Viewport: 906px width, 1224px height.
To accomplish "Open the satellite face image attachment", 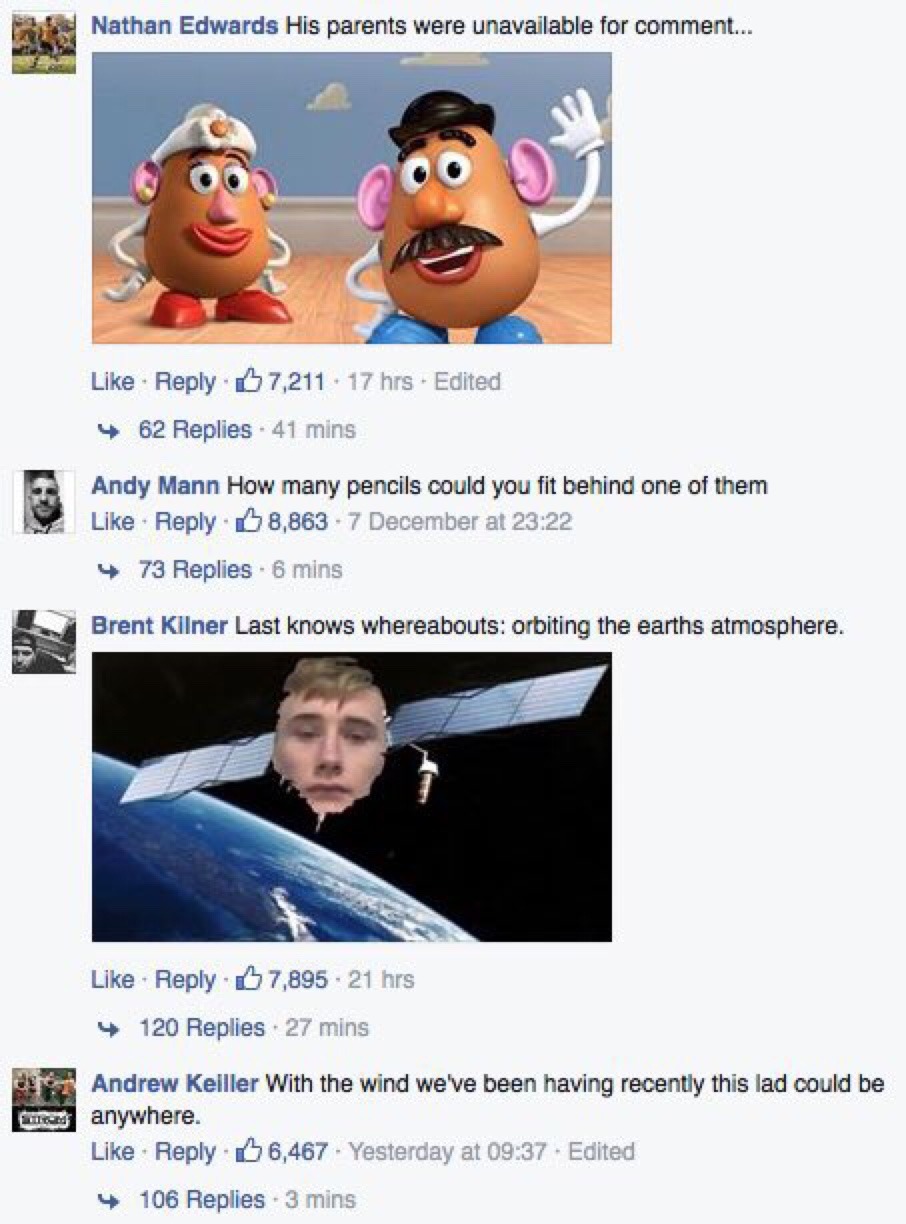I will pyautogui.click(x=351, y=797).
